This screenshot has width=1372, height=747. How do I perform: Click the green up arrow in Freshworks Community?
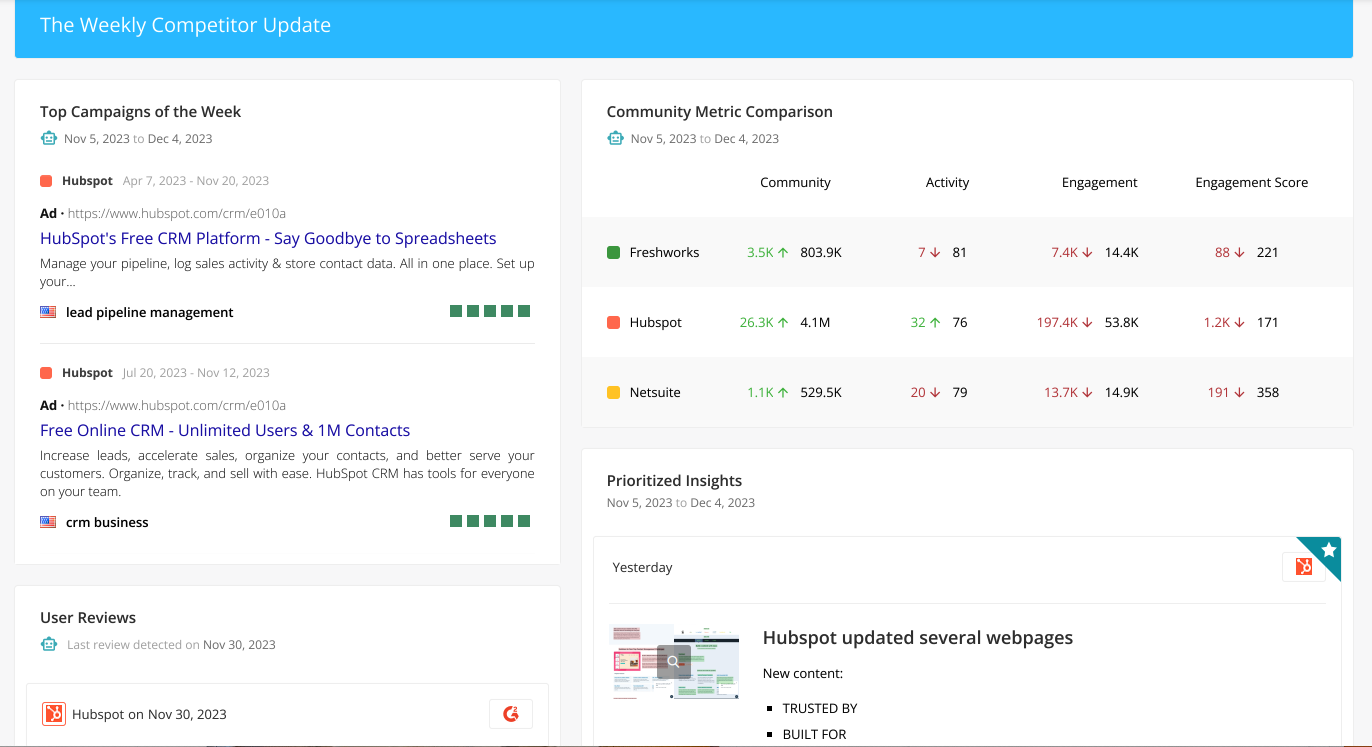click(x=783, y=253)
